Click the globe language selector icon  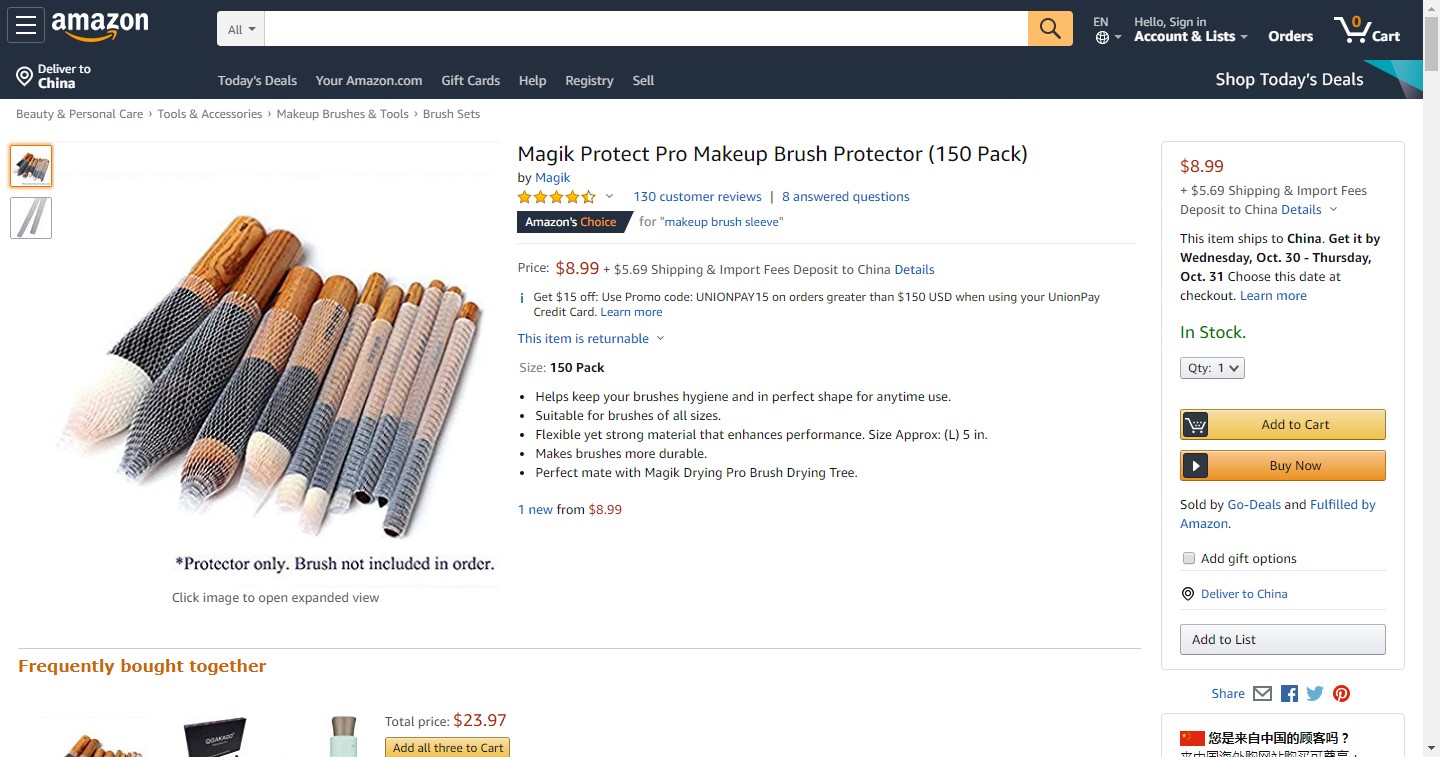1102,38
